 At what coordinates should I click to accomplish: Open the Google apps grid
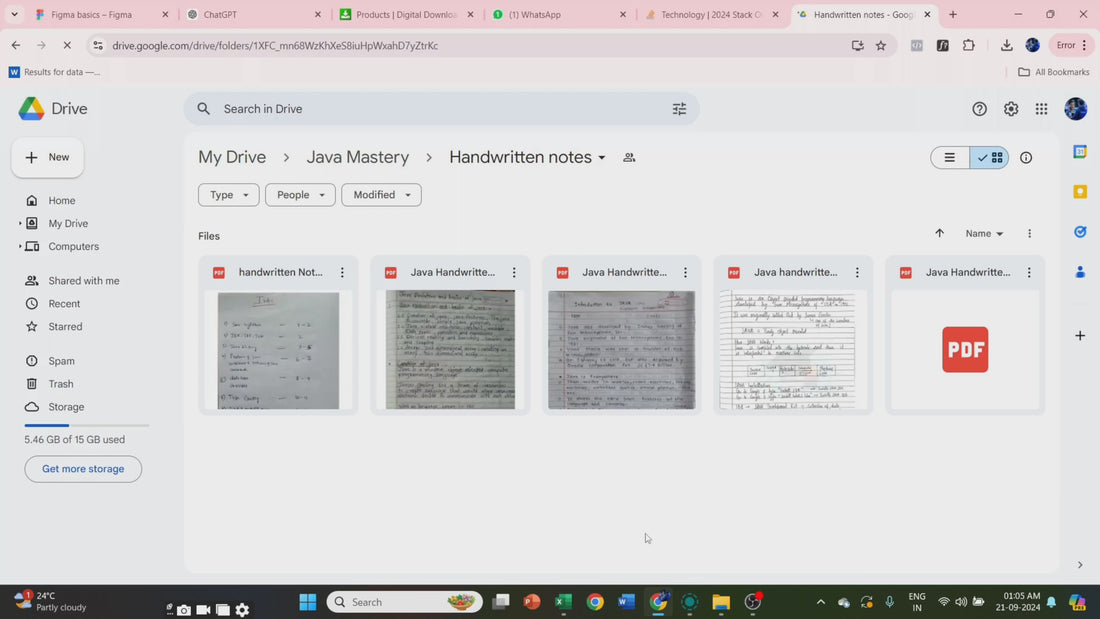pyautogui.click(x=1041, y=109)
